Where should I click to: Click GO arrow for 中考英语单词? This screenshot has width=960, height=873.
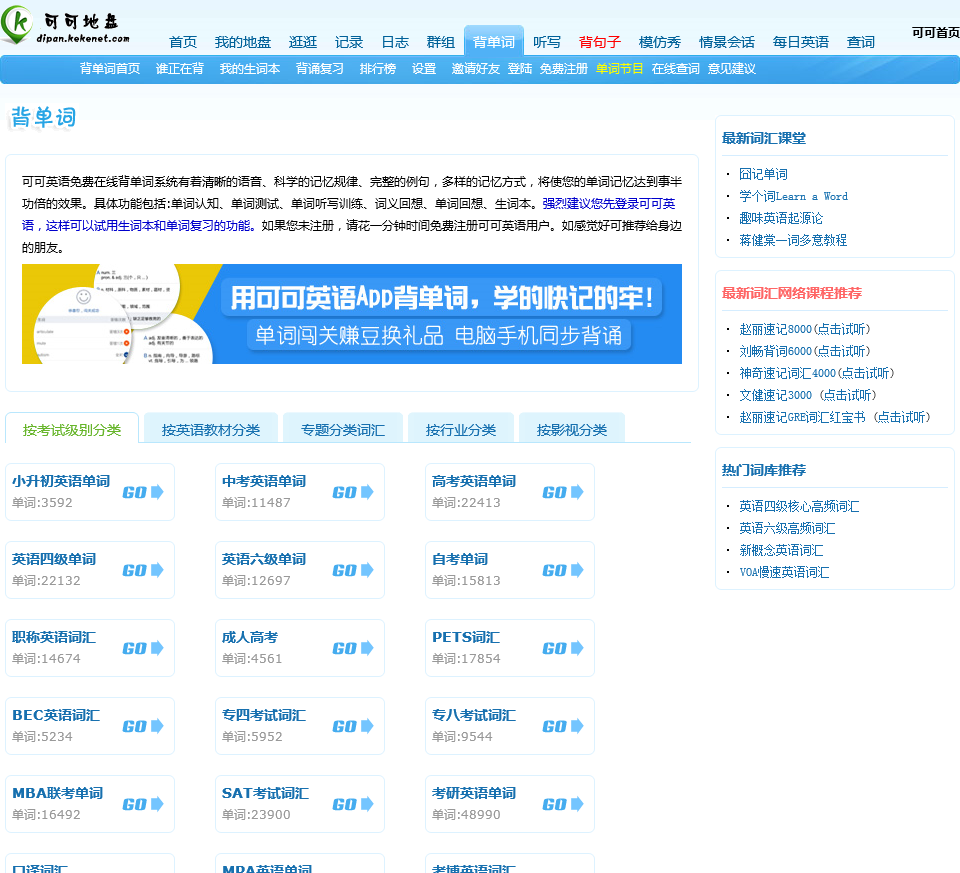pyautogui.click(x=353, y=492)
